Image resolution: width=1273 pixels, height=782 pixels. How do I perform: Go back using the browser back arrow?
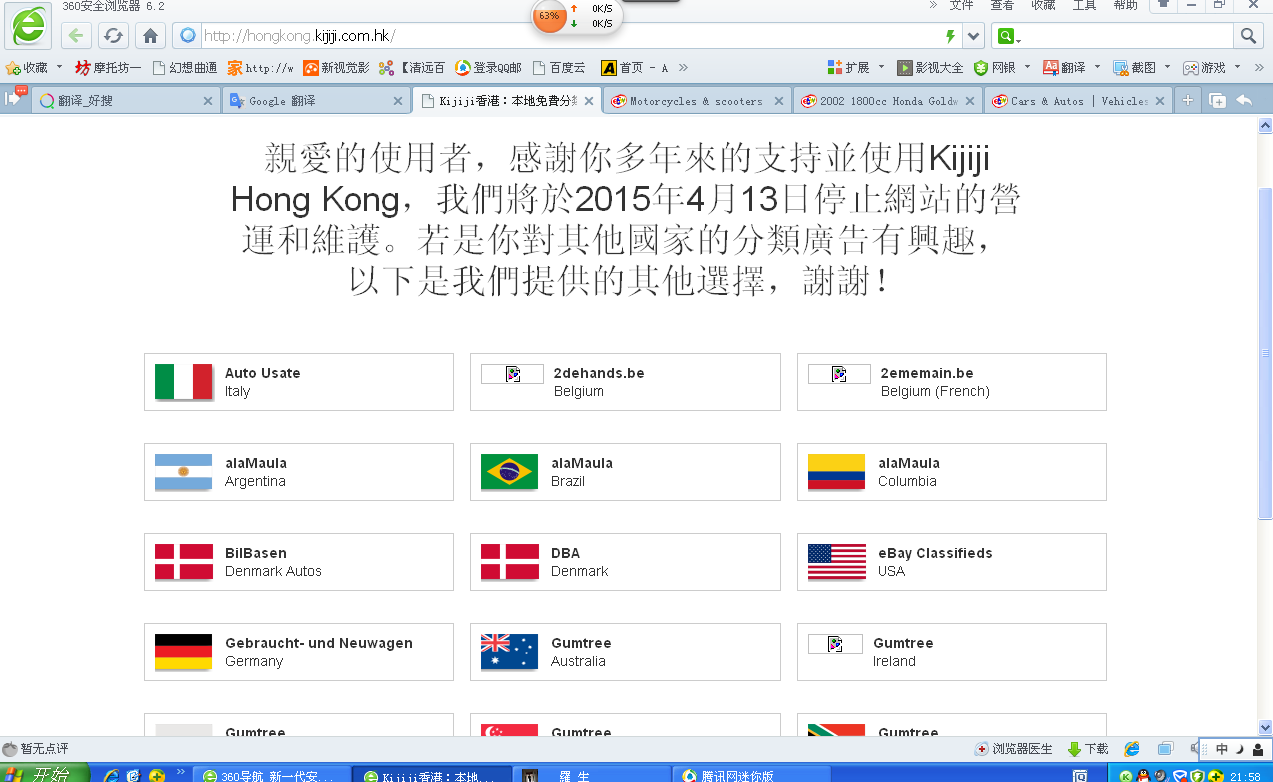point(77,36)
